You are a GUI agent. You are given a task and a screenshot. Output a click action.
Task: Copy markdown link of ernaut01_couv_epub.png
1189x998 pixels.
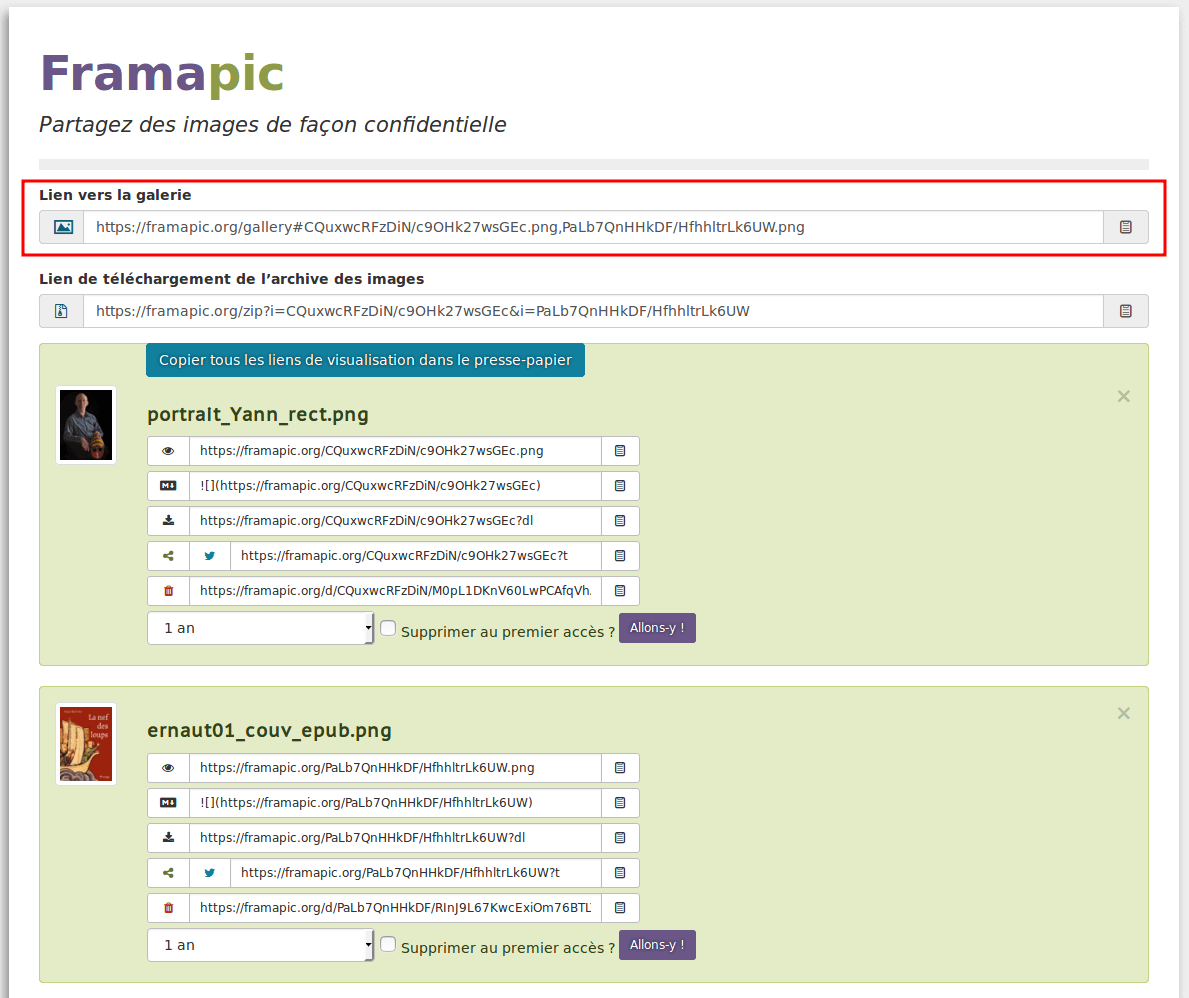tap(620, 802)
